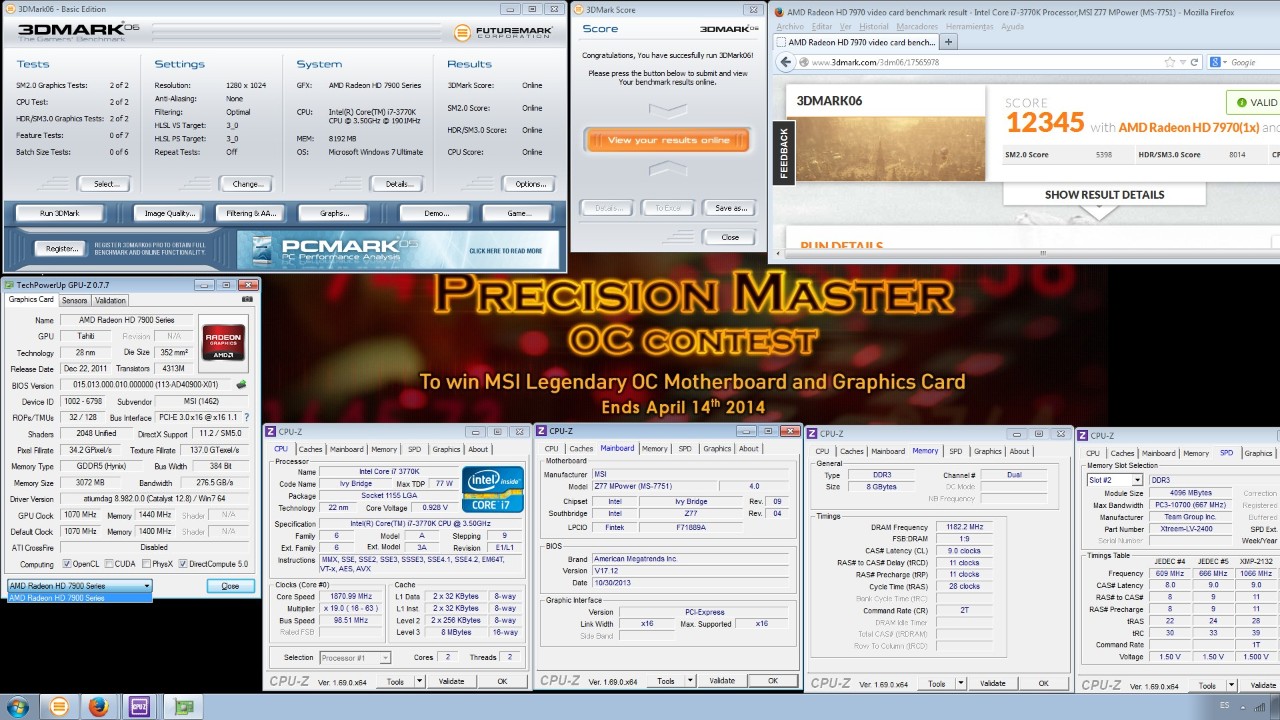Click Save as button in 3DMark Score window
This screenshot has width=1280, height=720.
pyautogui.click(x=731, y=208)
